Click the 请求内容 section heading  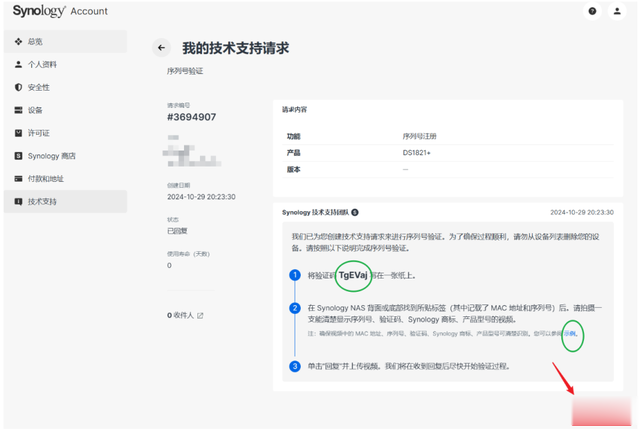tap(294, 109)
